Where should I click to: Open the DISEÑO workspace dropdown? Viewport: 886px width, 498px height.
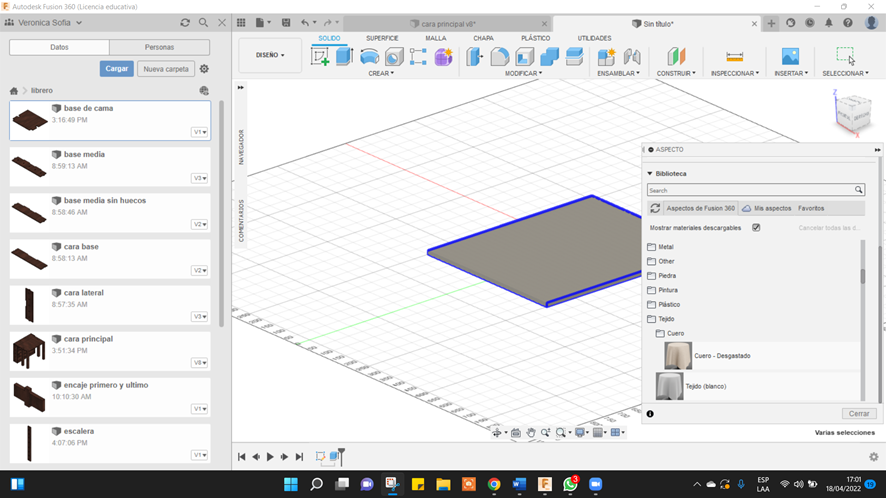pyautogui.click(x=270, y=56)
